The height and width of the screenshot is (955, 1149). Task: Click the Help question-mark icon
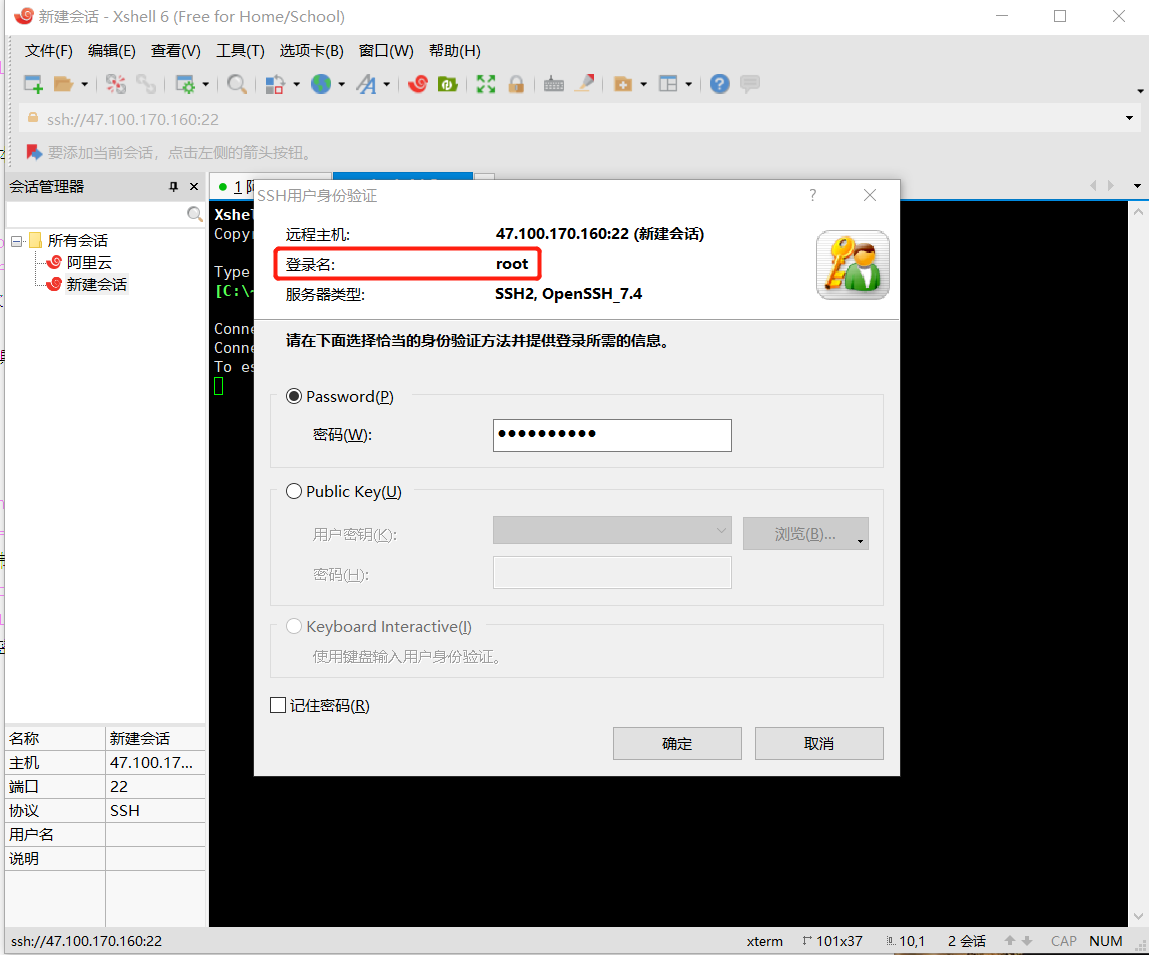coord(718,83)
